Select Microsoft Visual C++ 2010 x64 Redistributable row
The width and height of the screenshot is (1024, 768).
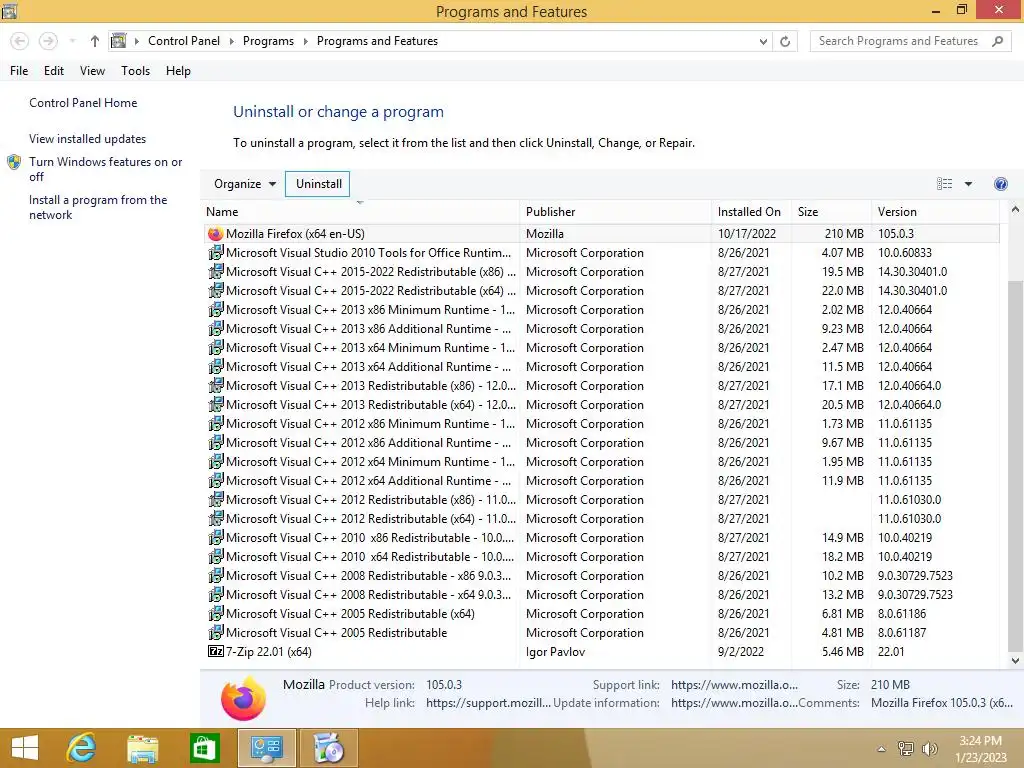point(602,556)
